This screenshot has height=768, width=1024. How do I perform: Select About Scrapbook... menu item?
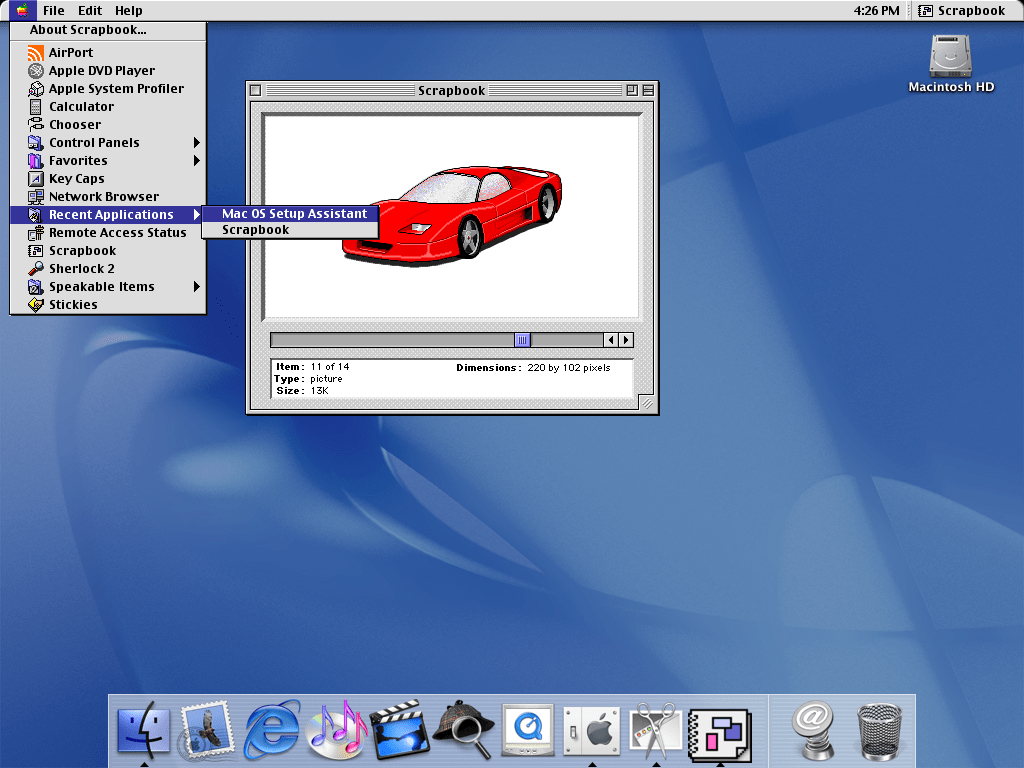[x=88, y=30]
